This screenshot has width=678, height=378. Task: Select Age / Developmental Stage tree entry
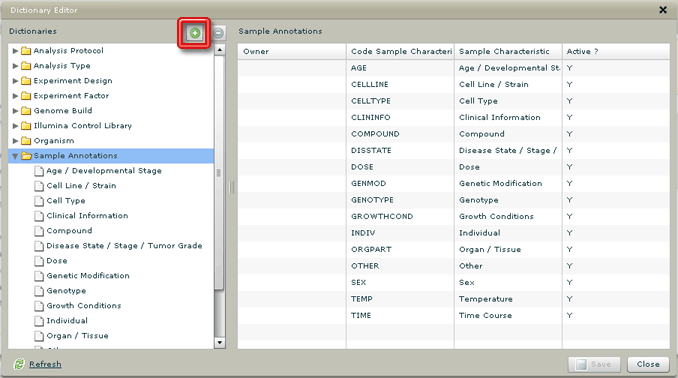coord(104,171)
